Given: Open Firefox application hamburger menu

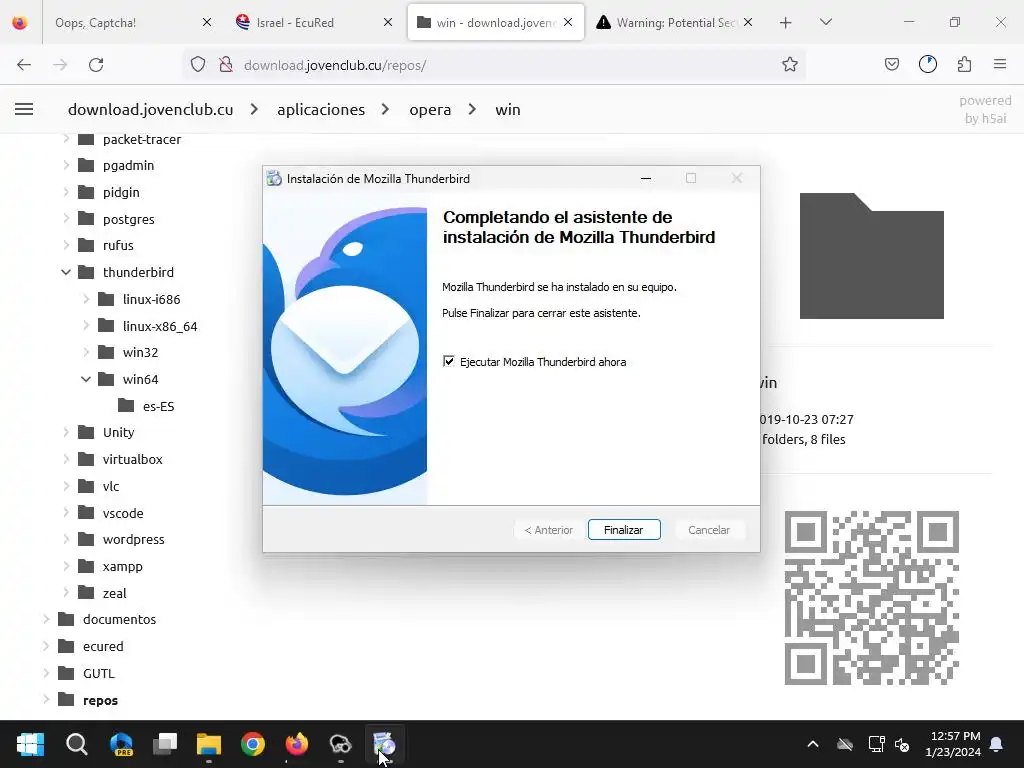Looking at the screenshot, I should coord(1000,65).
